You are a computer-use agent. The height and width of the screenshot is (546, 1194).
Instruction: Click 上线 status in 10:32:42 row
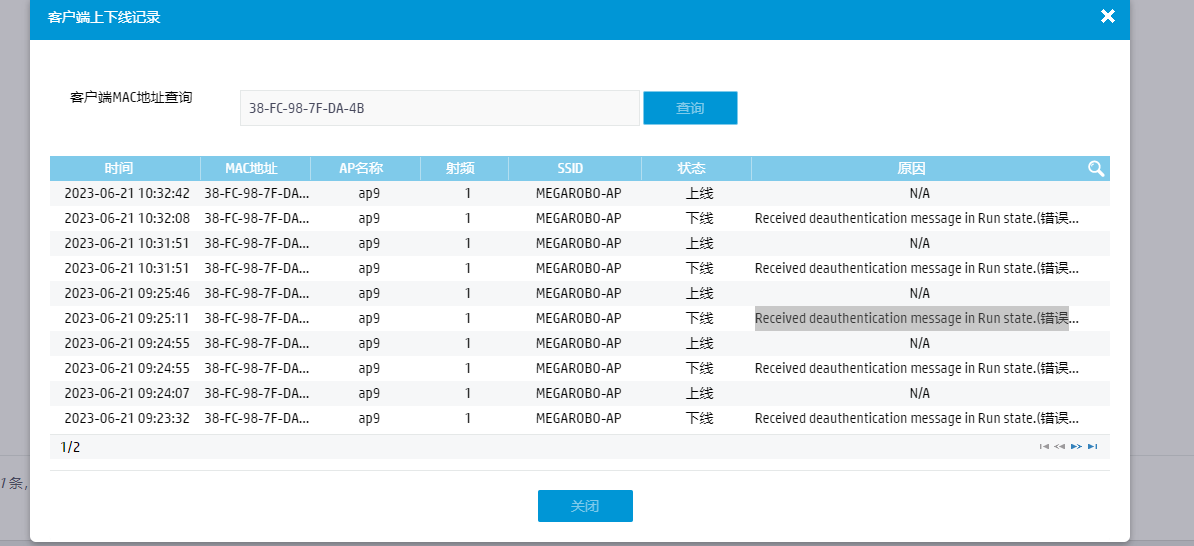tap(699, 193)
